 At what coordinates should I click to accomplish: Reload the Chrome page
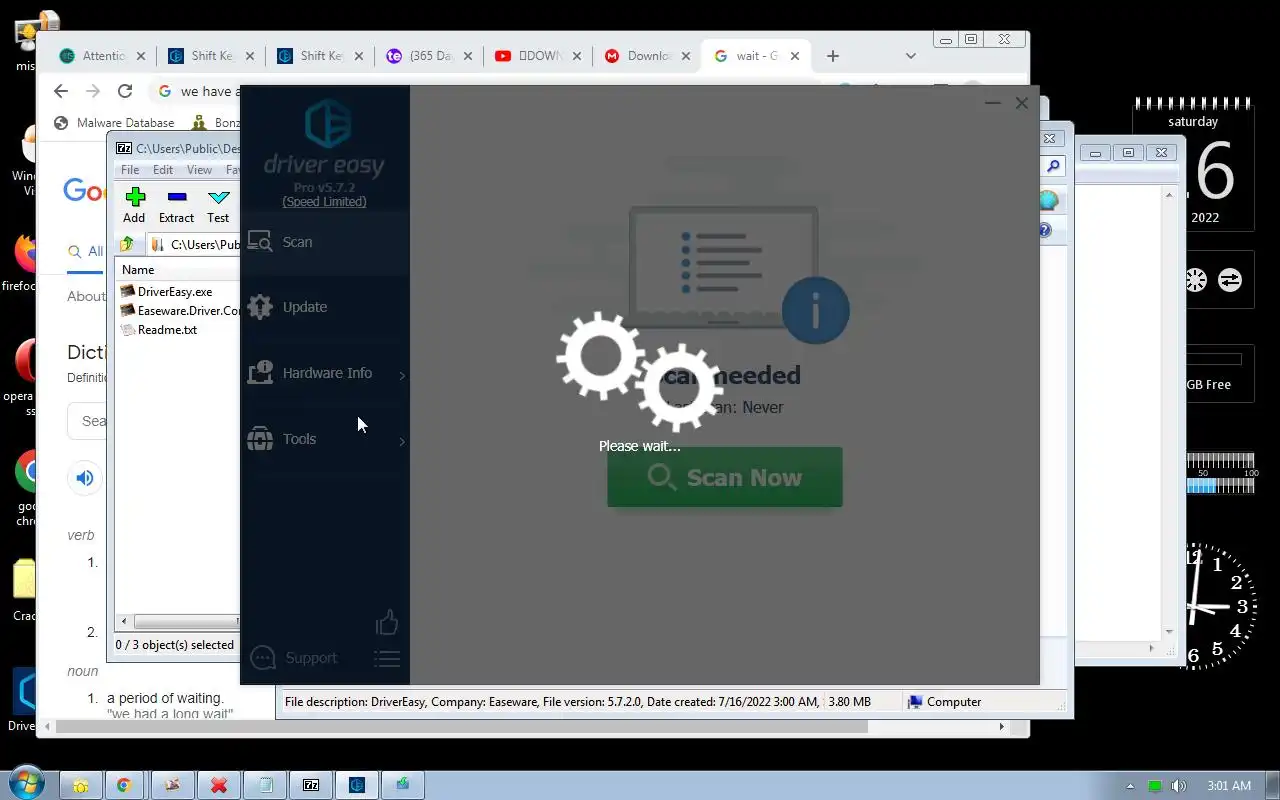coord(125,91)
